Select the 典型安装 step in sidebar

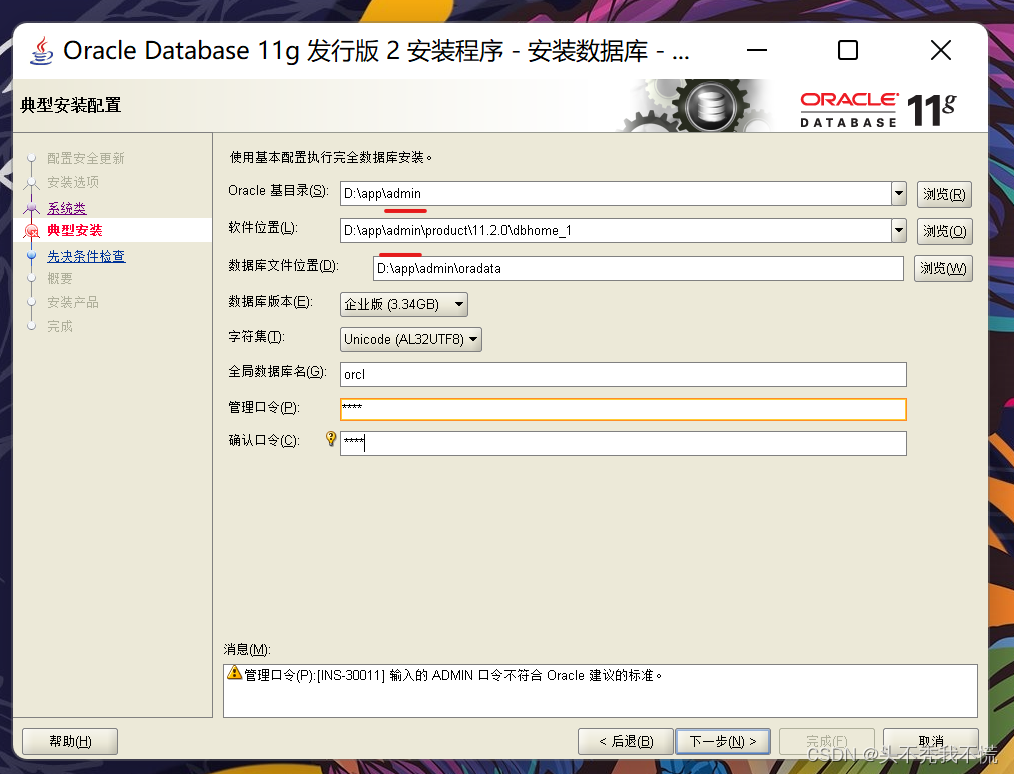pyautogui.click(x=74, y=230)
